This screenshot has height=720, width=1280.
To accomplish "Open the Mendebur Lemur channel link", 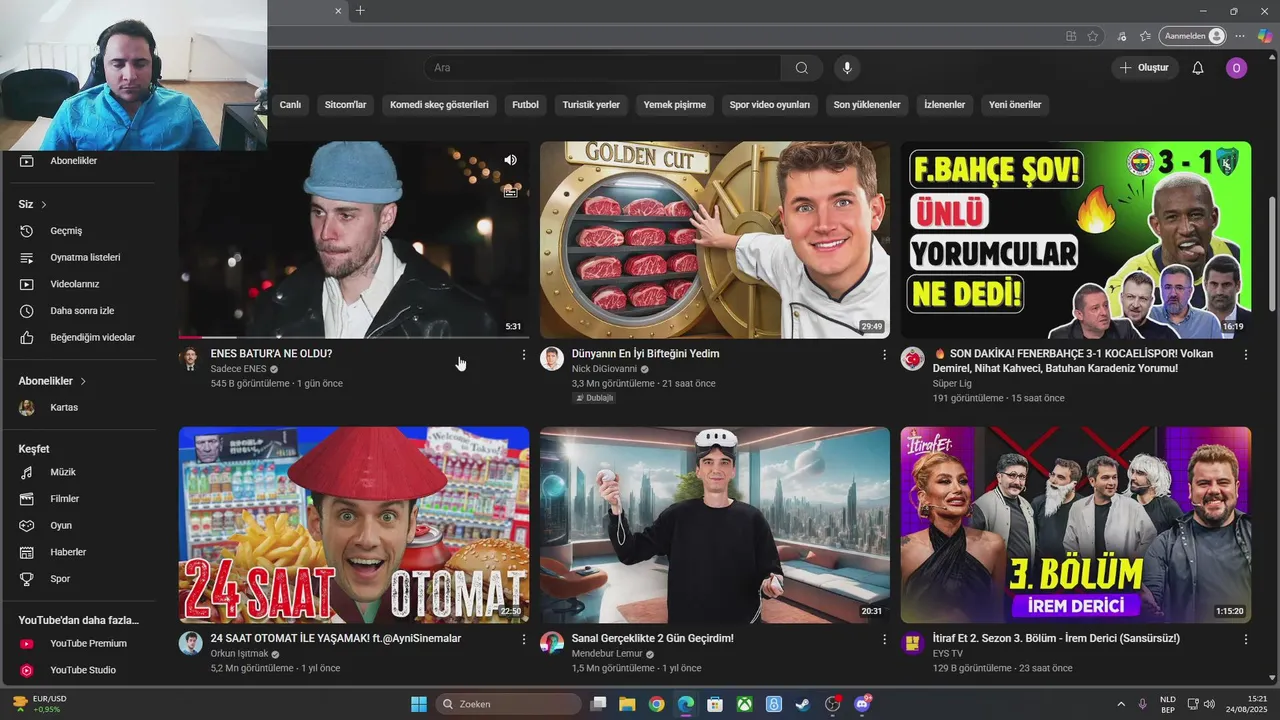I will [607, 654].
